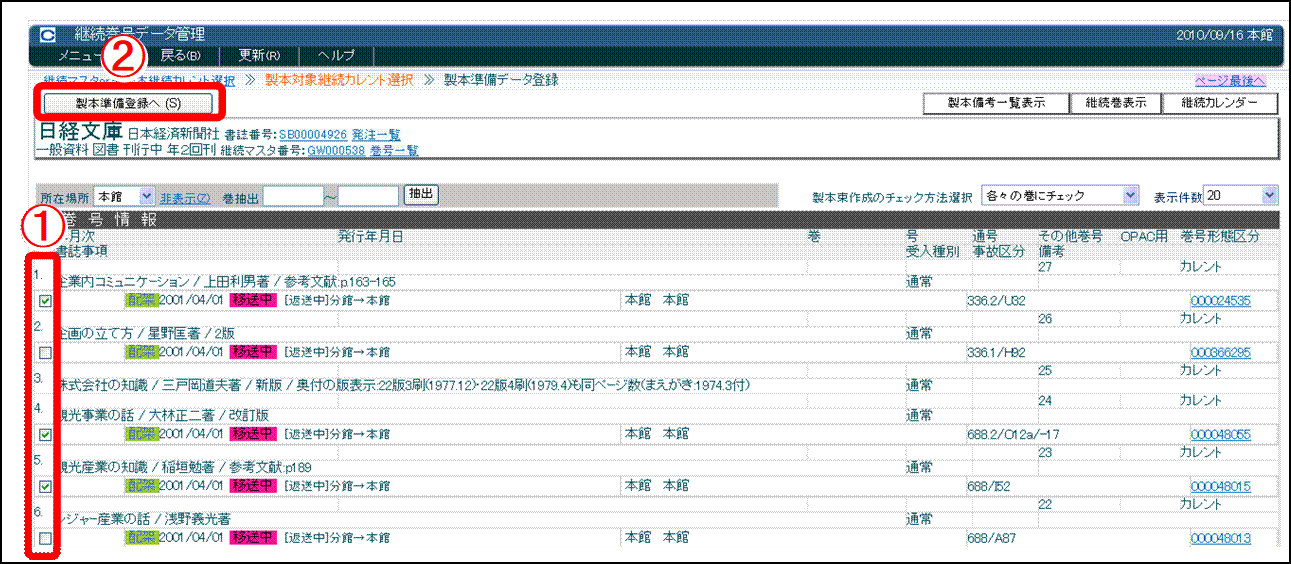Image resolution: width=1291 pixels, height=564 pixels.
Task: Tick the checkbox for 企画の立て方 row
Action: [x=45, y=352]
